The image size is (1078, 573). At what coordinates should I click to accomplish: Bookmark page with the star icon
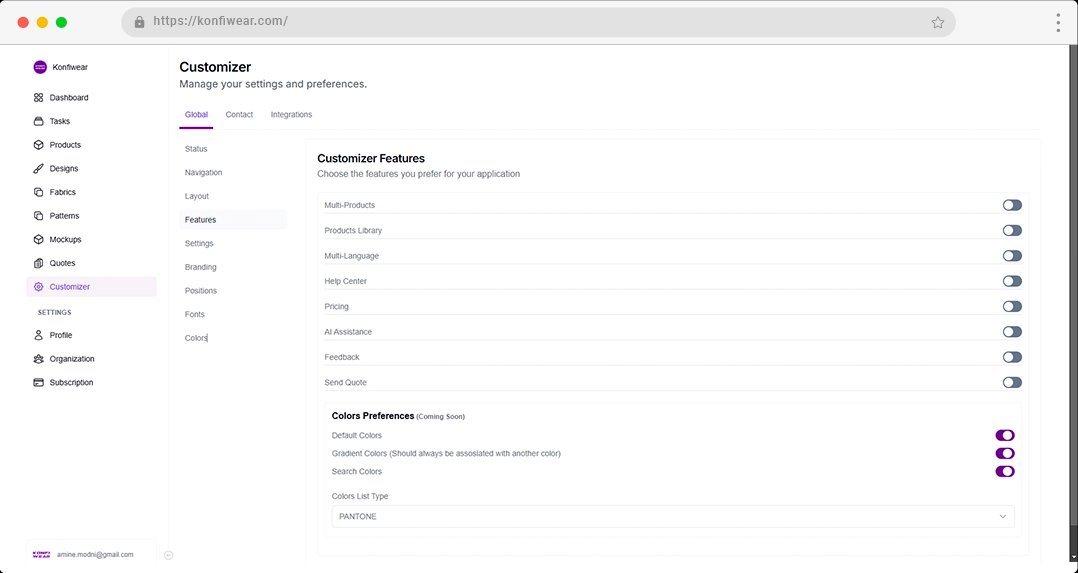click(937, 22)
